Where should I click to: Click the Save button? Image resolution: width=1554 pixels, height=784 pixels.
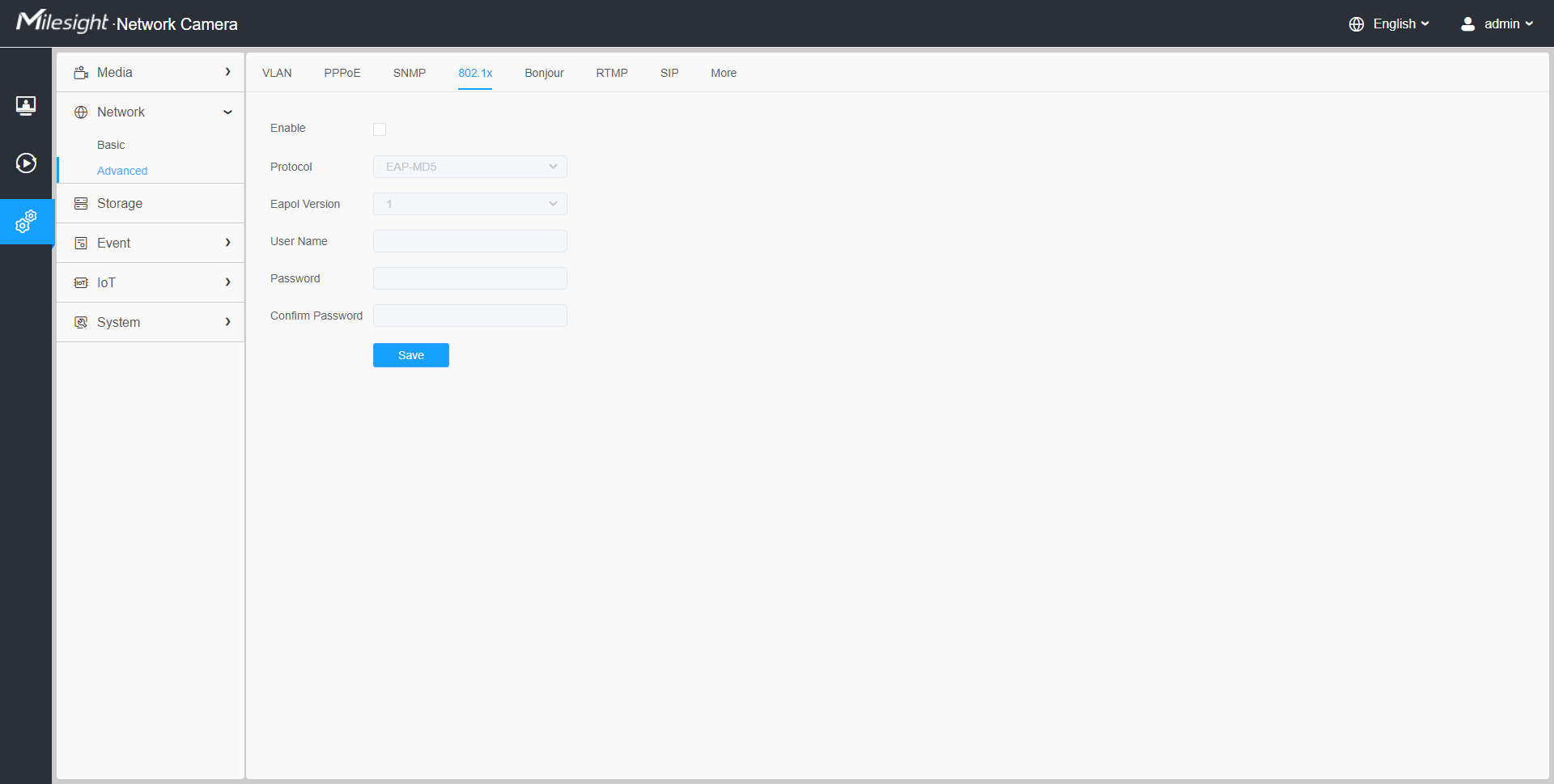tap(410, 355)
